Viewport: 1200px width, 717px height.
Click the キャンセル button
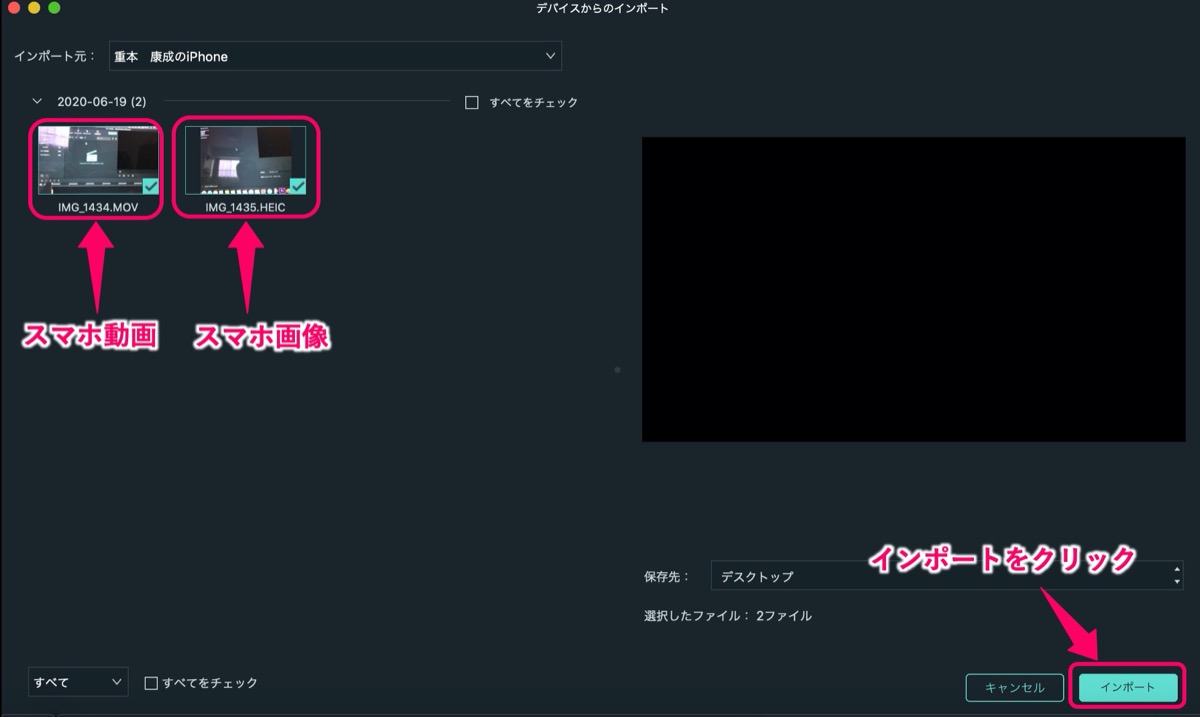pos(1015,688)
